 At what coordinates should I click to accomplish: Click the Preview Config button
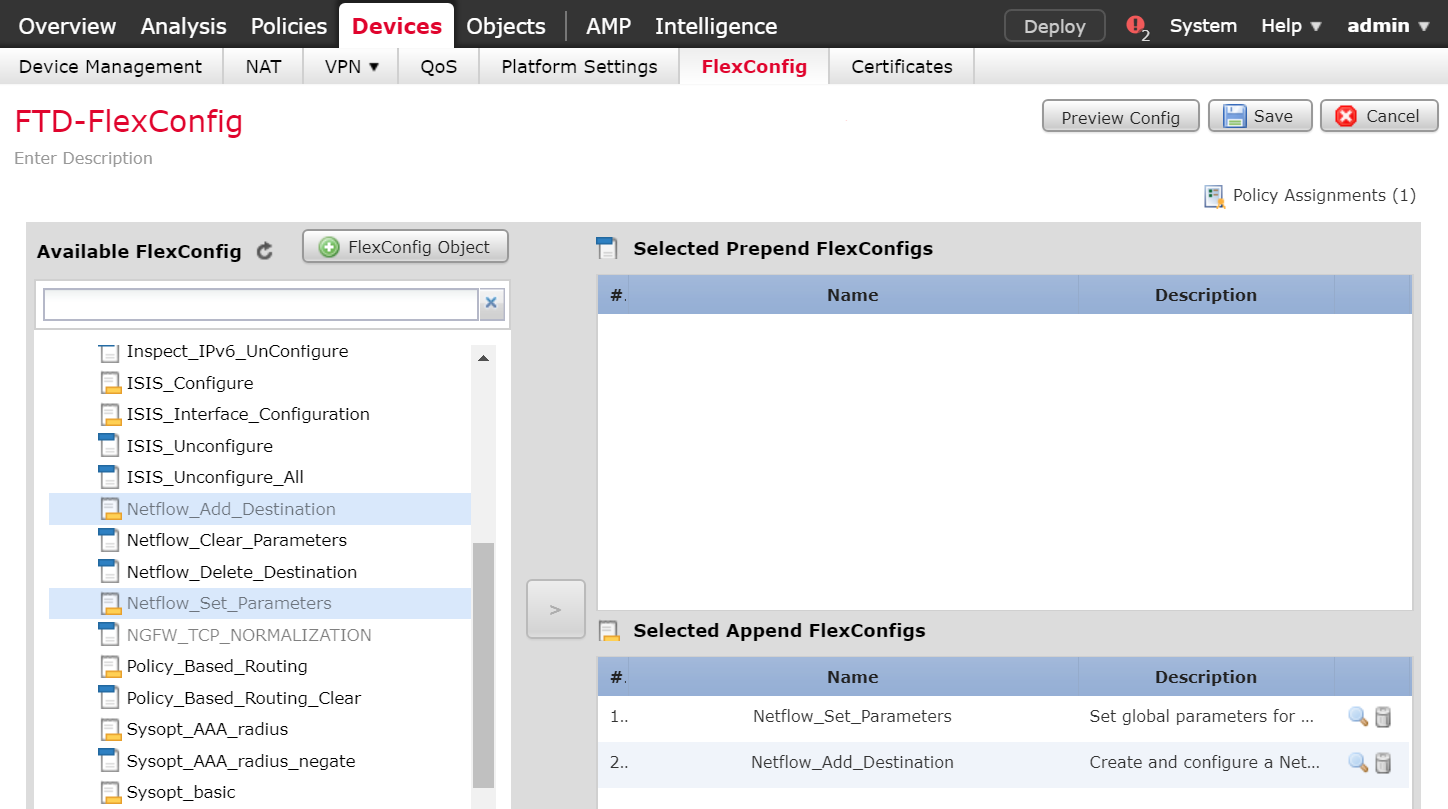pos(1121,117)
